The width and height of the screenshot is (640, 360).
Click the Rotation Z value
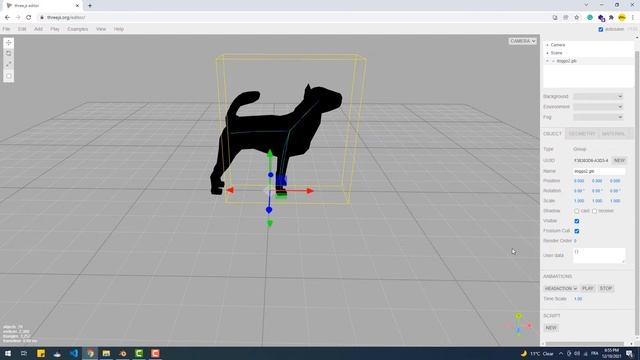pyautogui.click(x=615, y=191)
